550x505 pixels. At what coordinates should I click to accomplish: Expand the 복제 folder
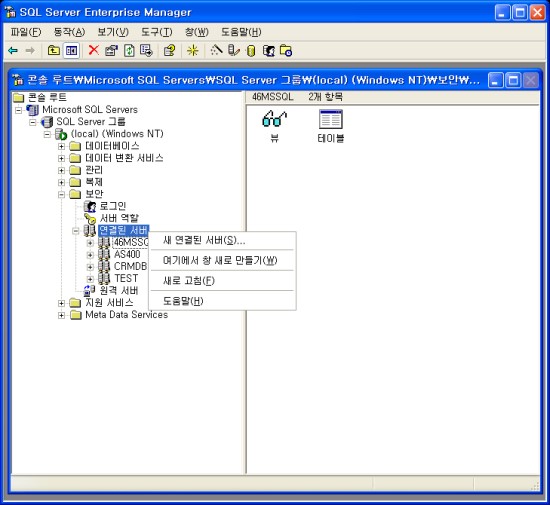click(x=61, y=182)
